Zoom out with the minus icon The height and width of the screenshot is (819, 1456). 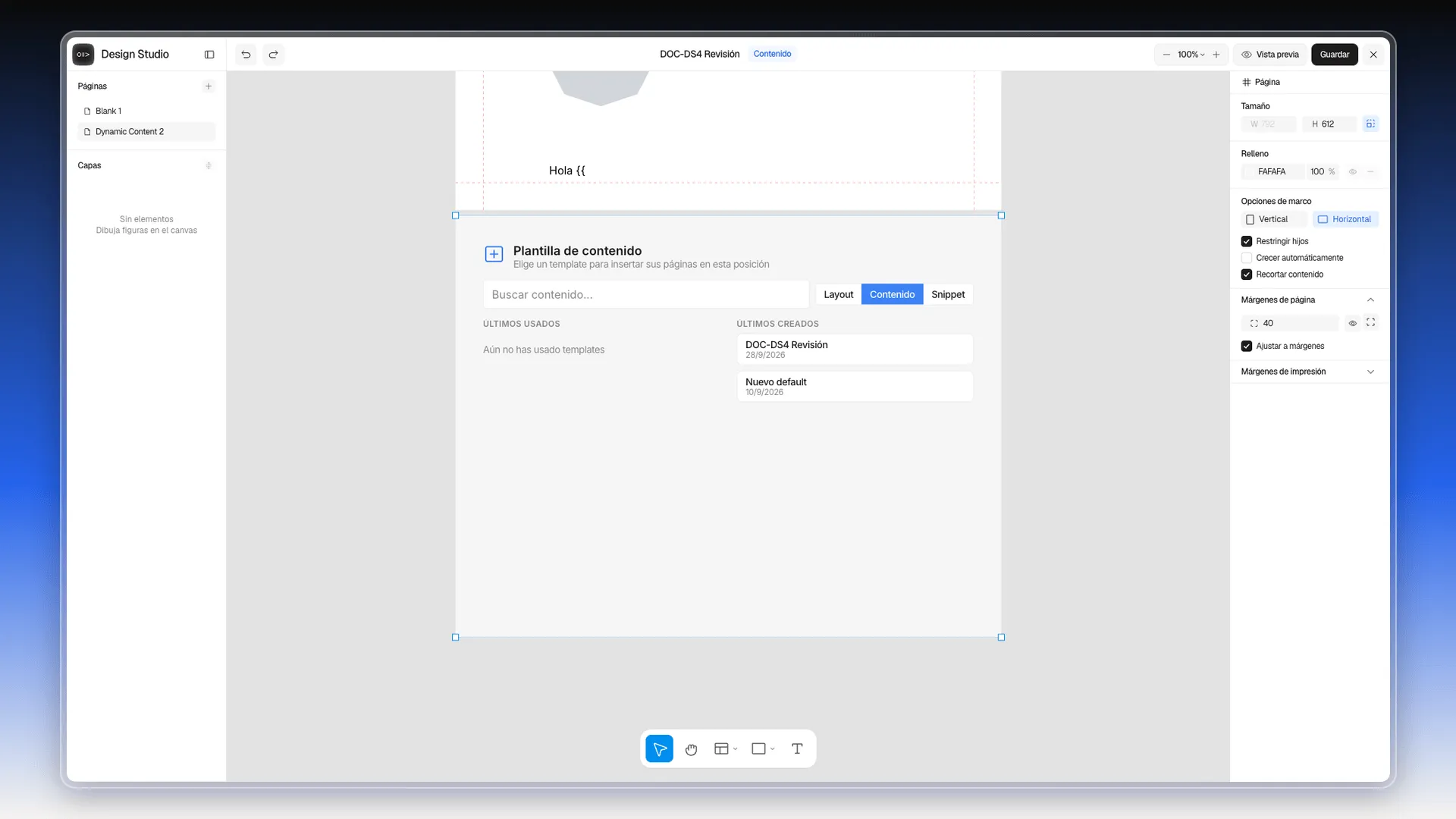(x=1166, y=55)
